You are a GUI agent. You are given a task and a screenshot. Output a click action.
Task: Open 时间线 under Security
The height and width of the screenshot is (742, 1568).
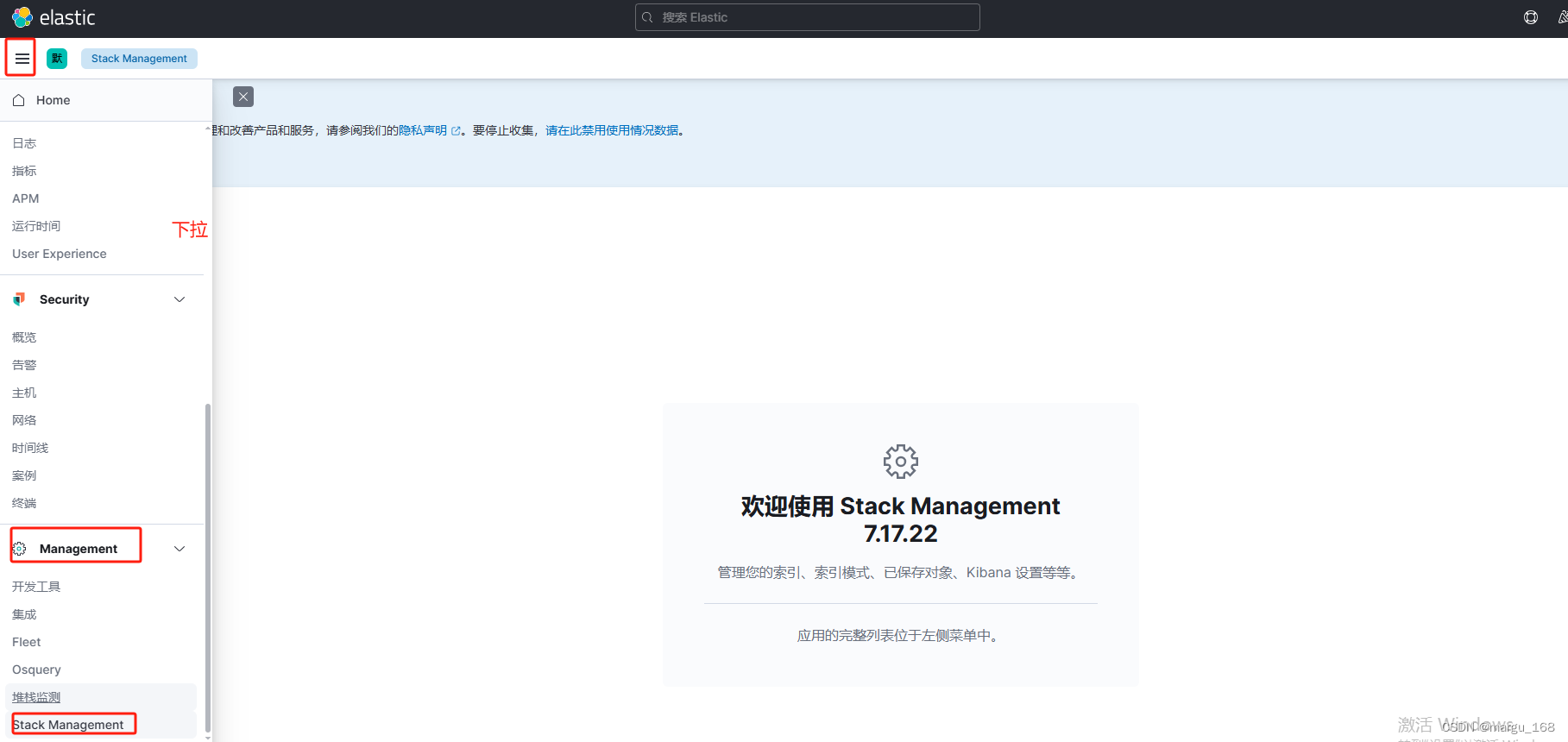(x=30, y=448)
